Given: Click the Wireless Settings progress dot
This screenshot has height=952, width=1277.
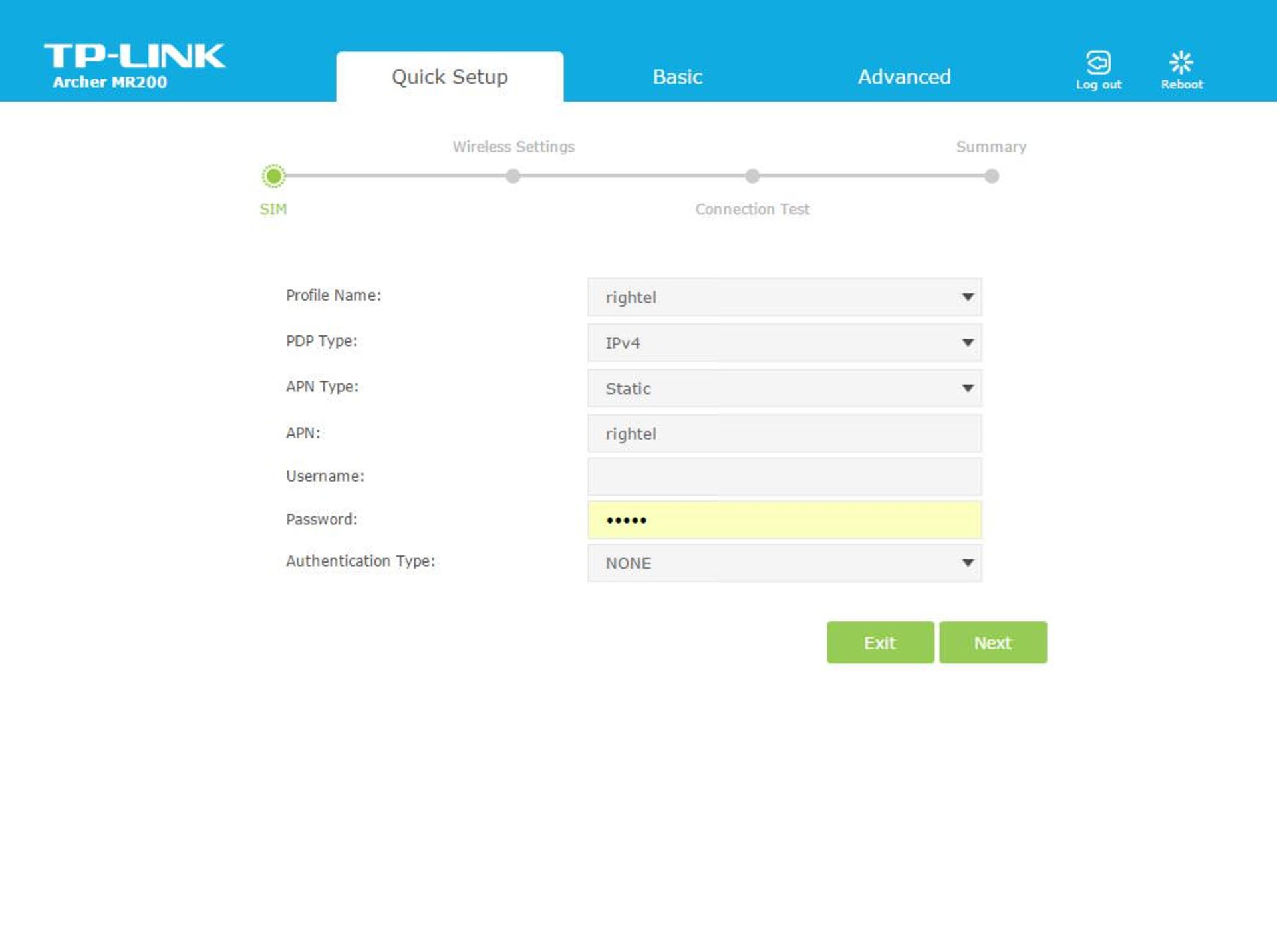Looking at the screenshot, I should pos(513,176).
